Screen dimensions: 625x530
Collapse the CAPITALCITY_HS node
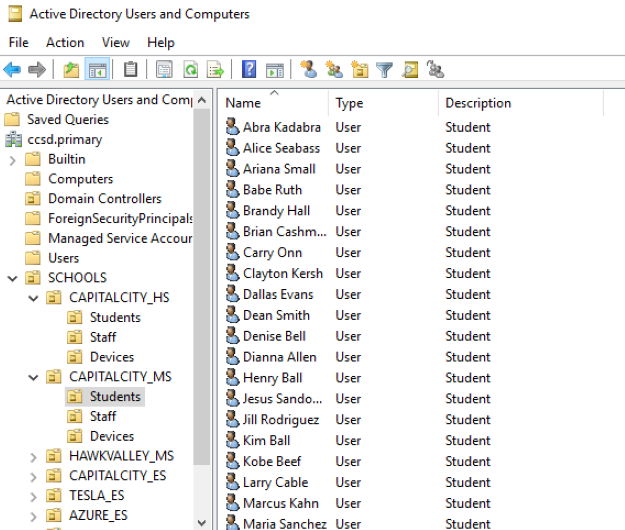click(33, 298)
